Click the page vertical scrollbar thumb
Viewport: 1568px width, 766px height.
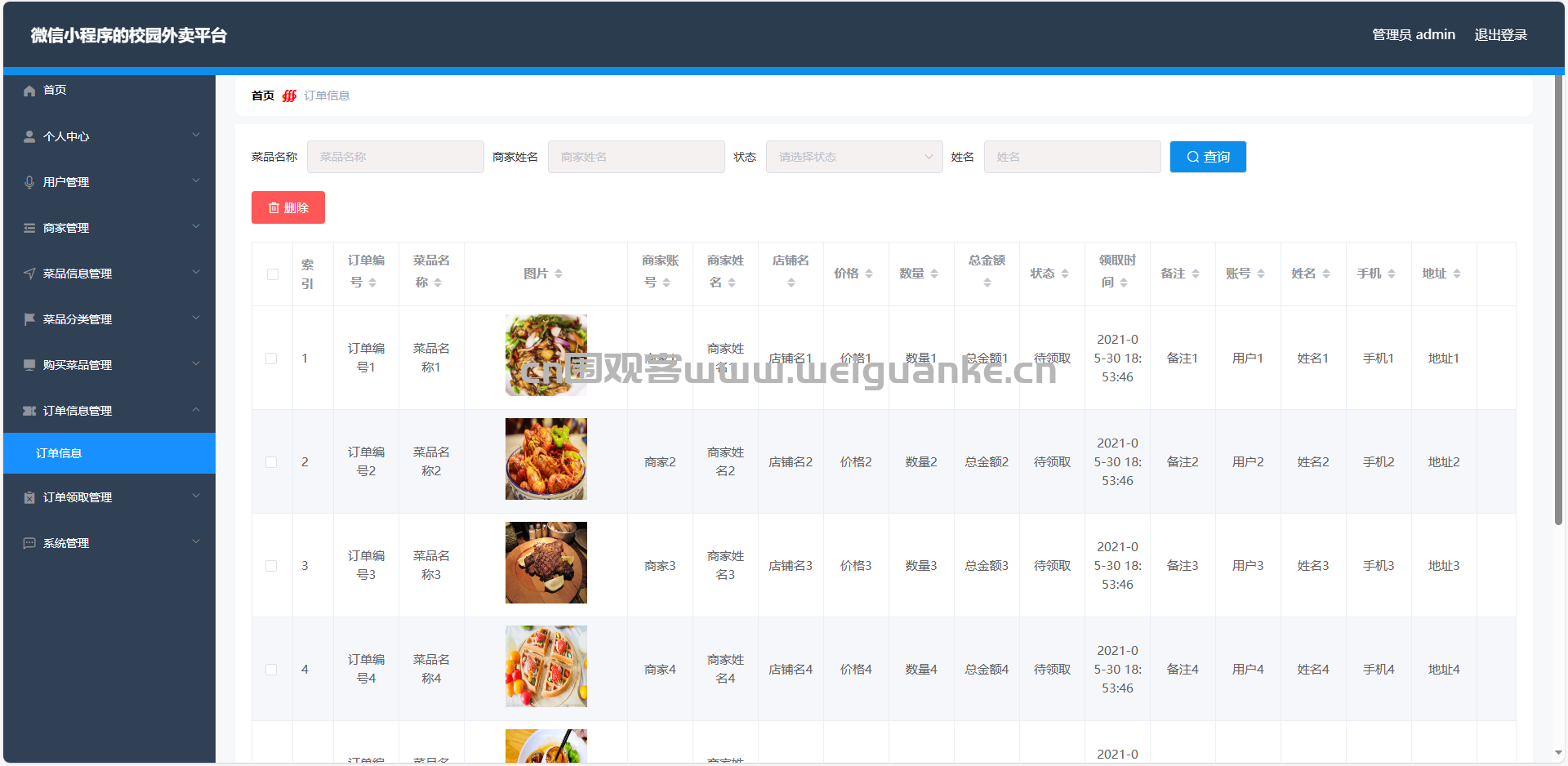point(1558,300)
